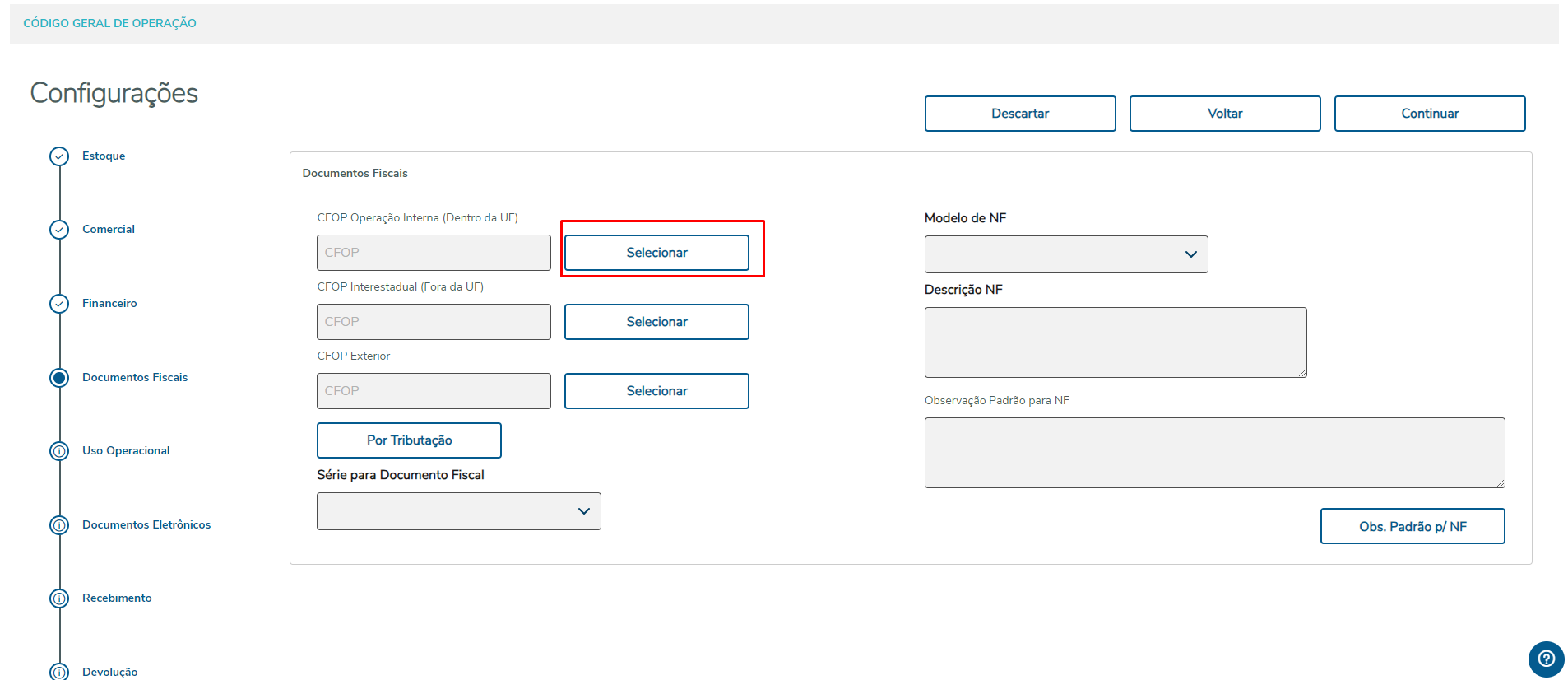The height and width of the screenshot is (680, 1568).
Task: Open the Série para Documento Fiscal dropdown
Action: tap(458, 511)
